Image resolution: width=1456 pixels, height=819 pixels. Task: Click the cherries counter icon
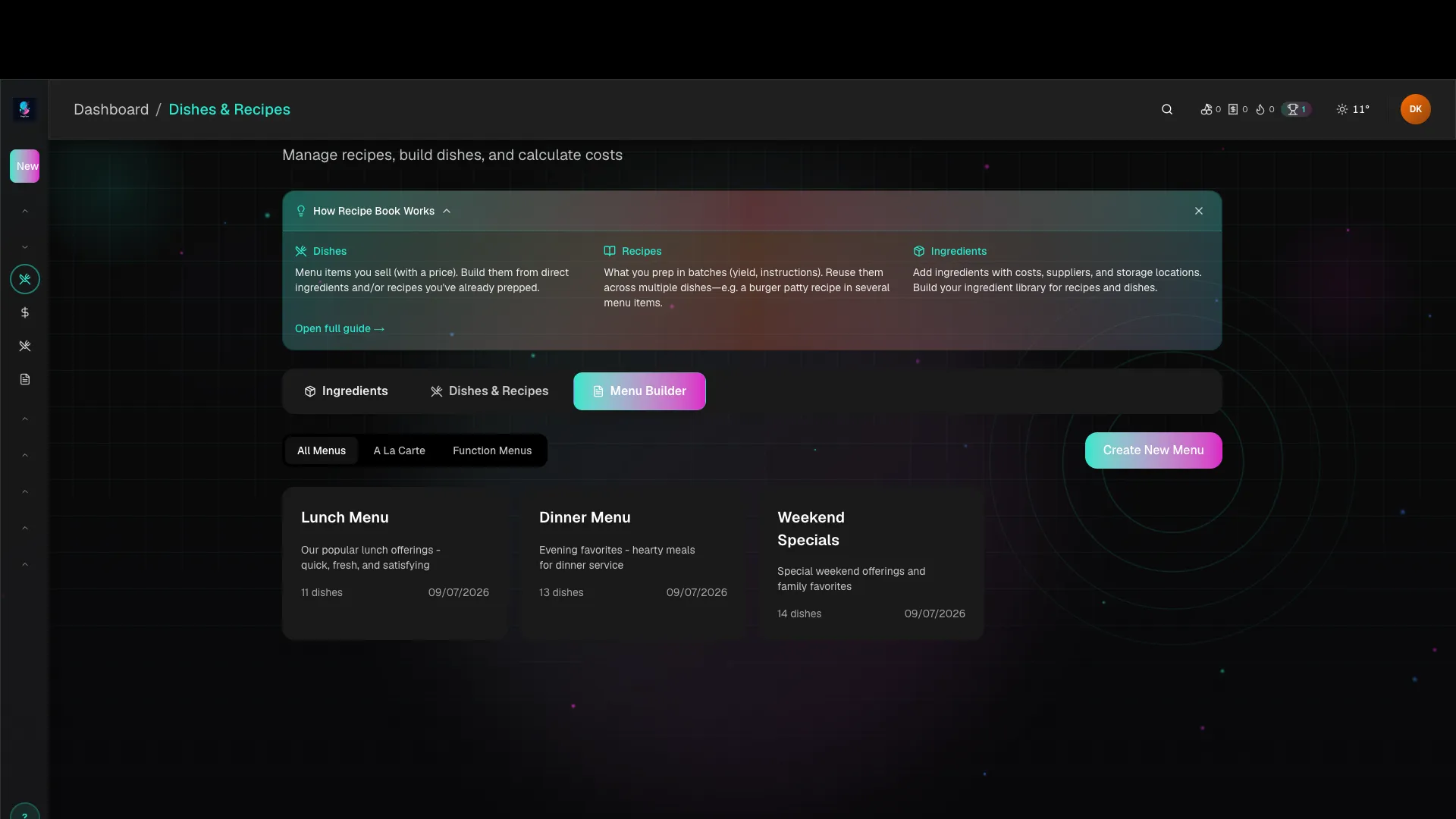pos(1206,109)
